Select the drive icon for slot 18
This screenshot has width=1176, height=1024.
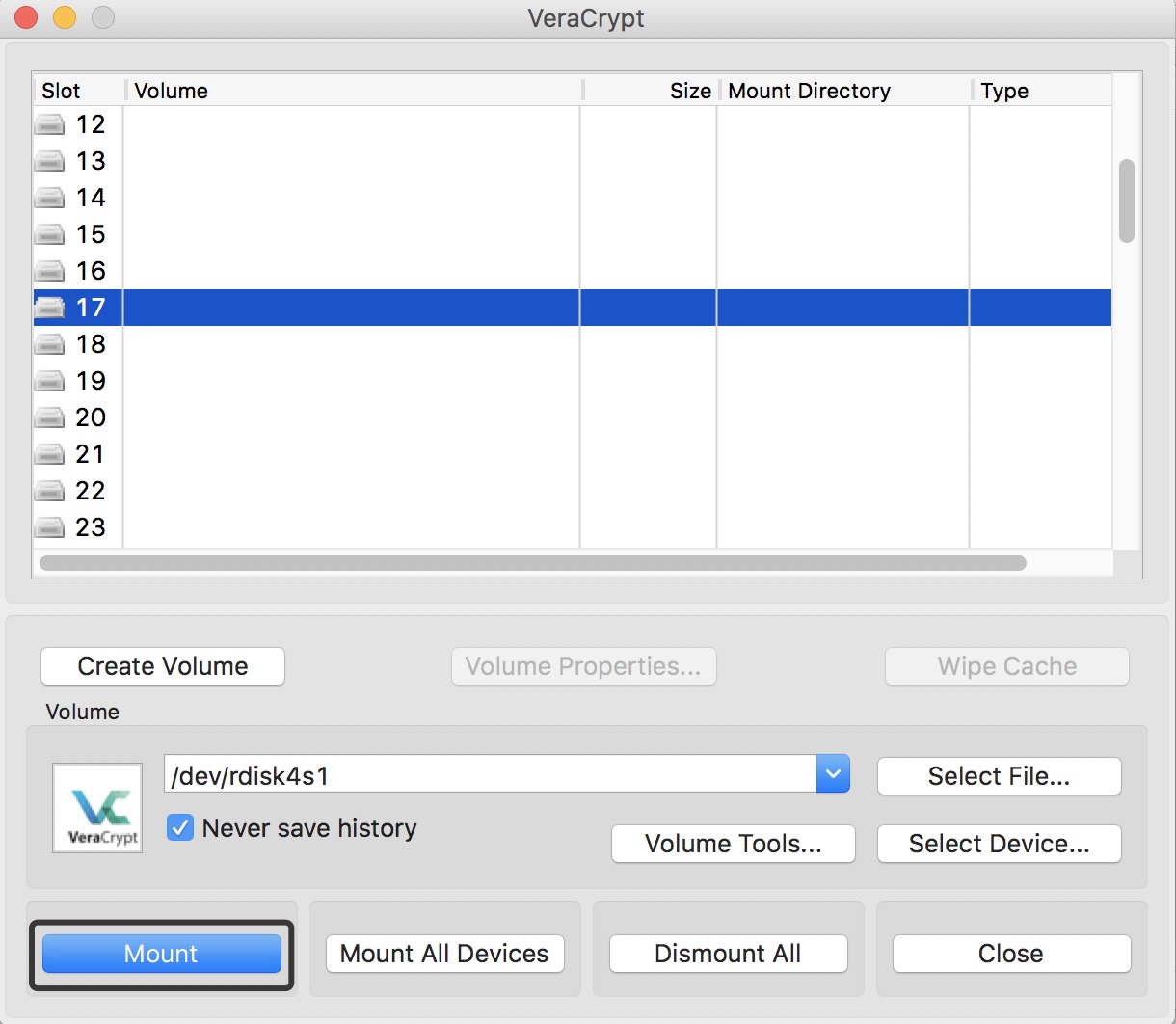tap(50, 344)
